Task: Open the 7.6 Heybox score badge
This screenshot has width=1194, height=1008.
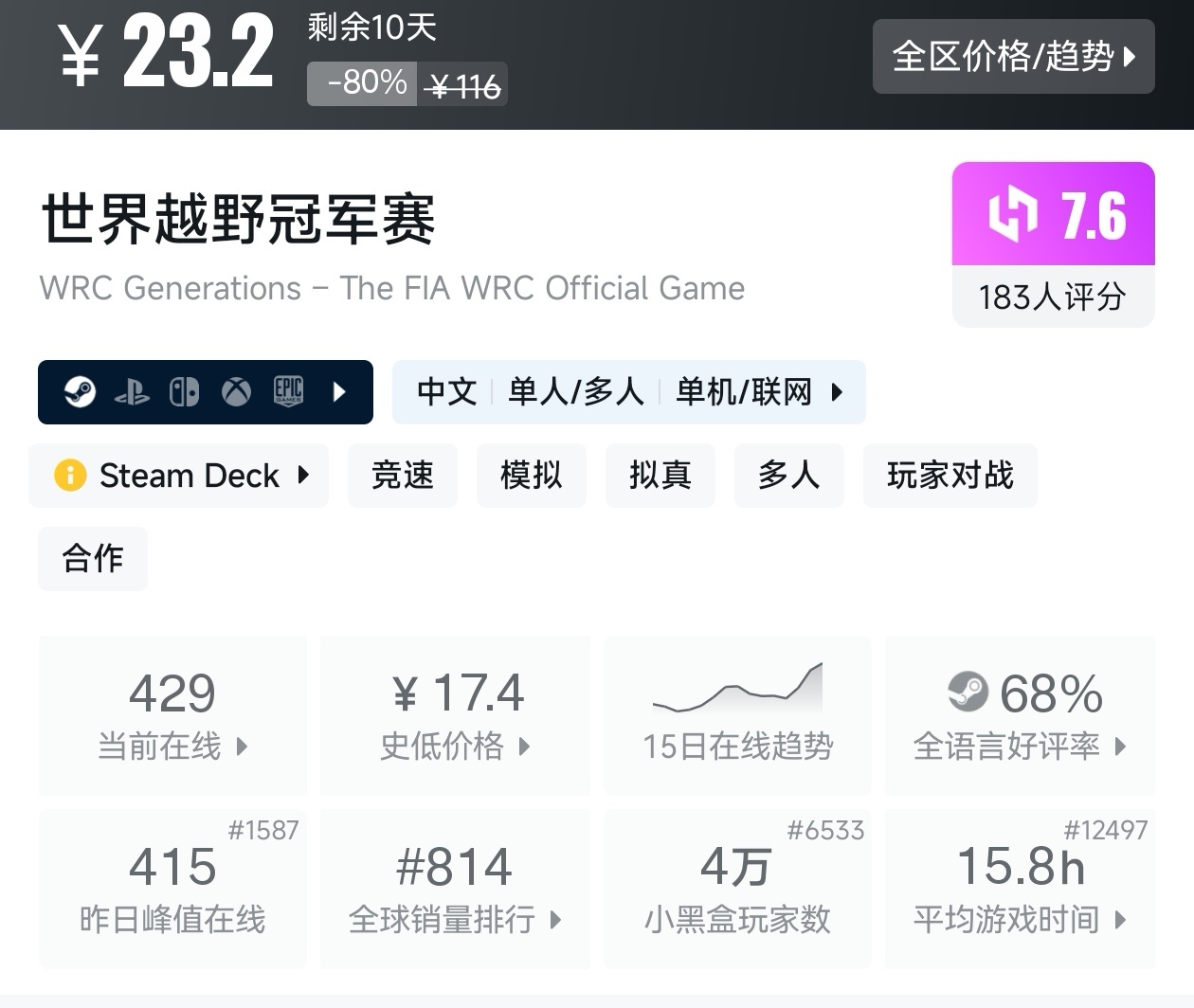Action: coord(1054,214)
